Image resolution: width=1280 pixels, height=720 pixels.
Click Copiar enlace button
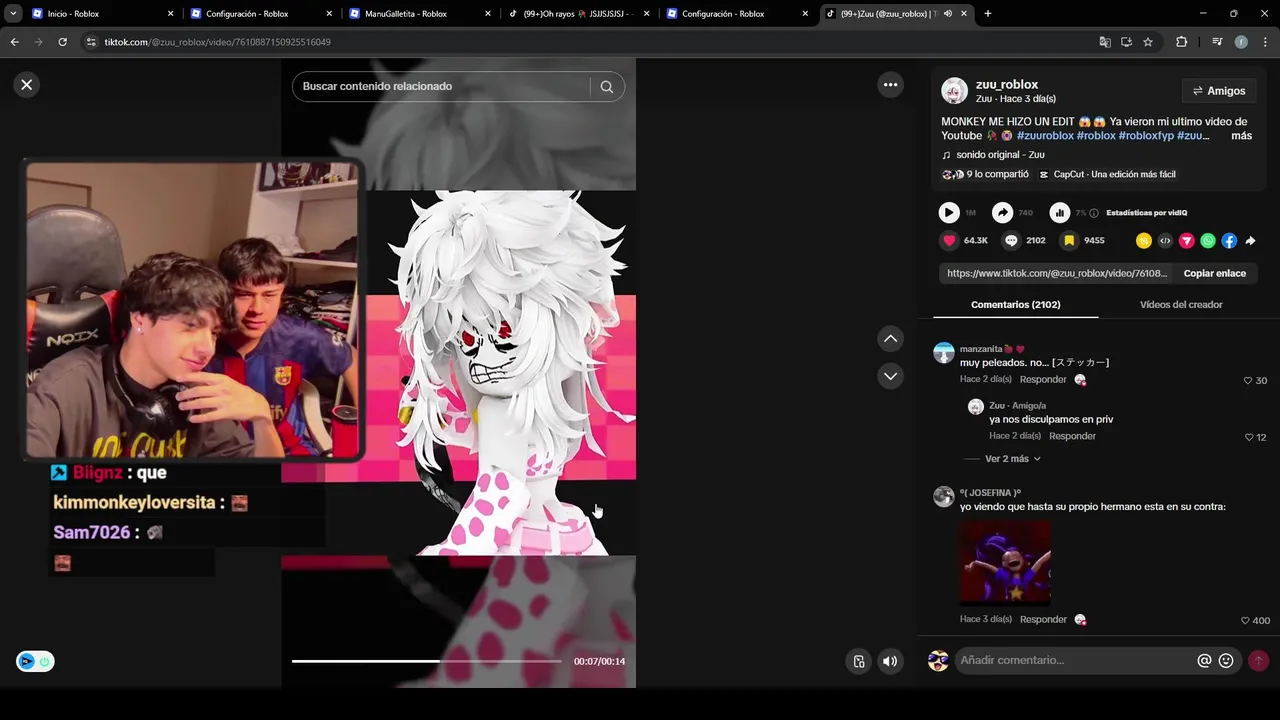coord(1214,273)
